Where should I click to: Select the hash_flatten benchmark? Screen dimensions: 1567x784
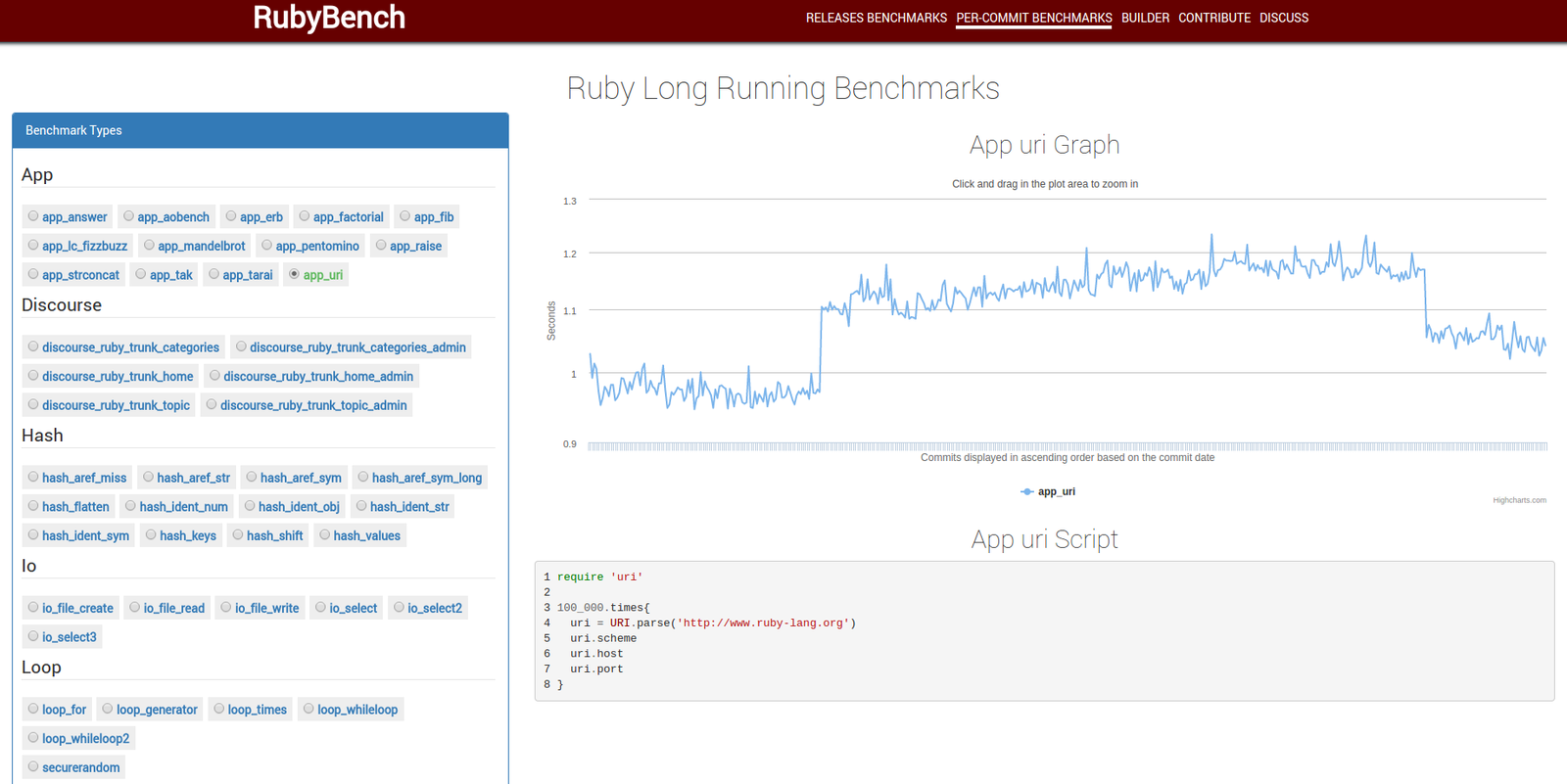pyautogui.click(x=69, y=507)
